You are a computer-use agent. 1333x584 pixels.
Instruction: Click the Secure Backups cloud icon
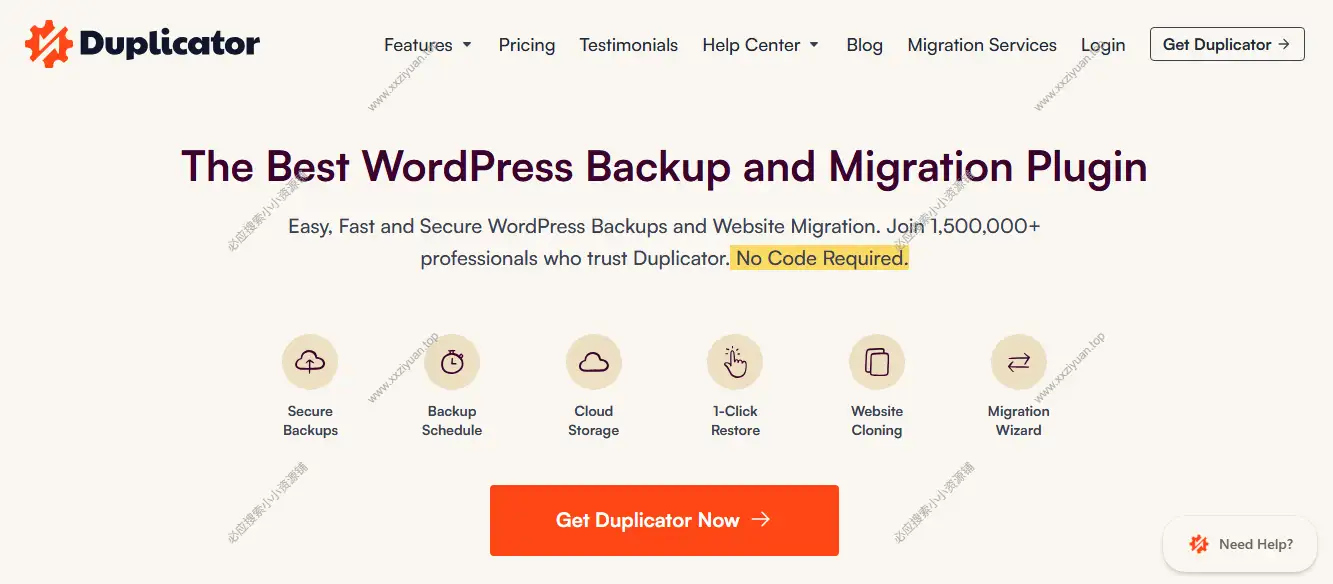coord(310,362)
